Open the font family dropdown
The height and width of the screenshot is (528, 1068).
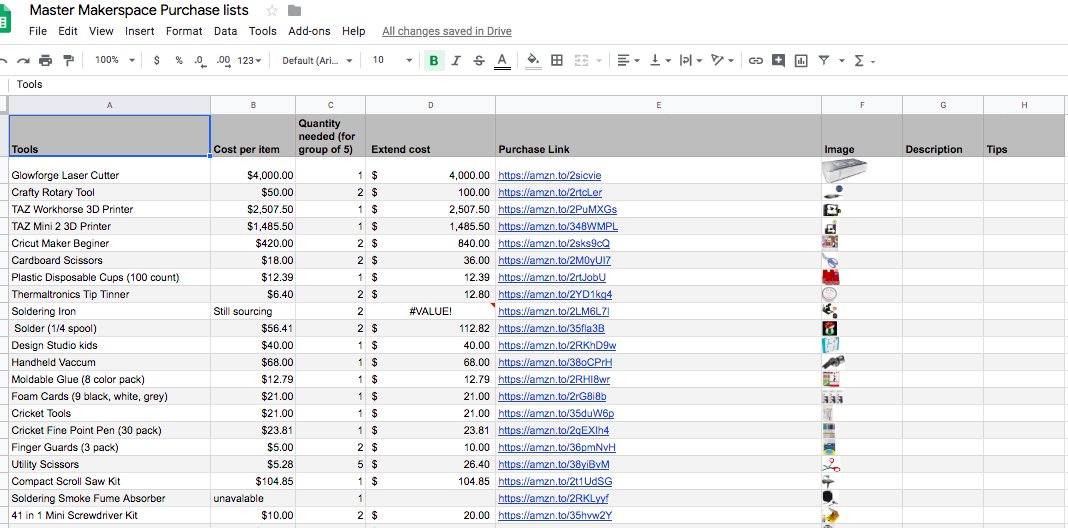317,61
